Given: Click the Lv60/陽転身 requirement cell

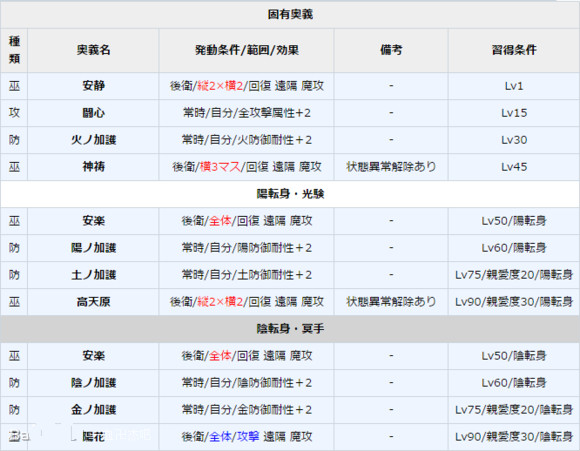Looking at the screenshot, I should pos(514,248).
